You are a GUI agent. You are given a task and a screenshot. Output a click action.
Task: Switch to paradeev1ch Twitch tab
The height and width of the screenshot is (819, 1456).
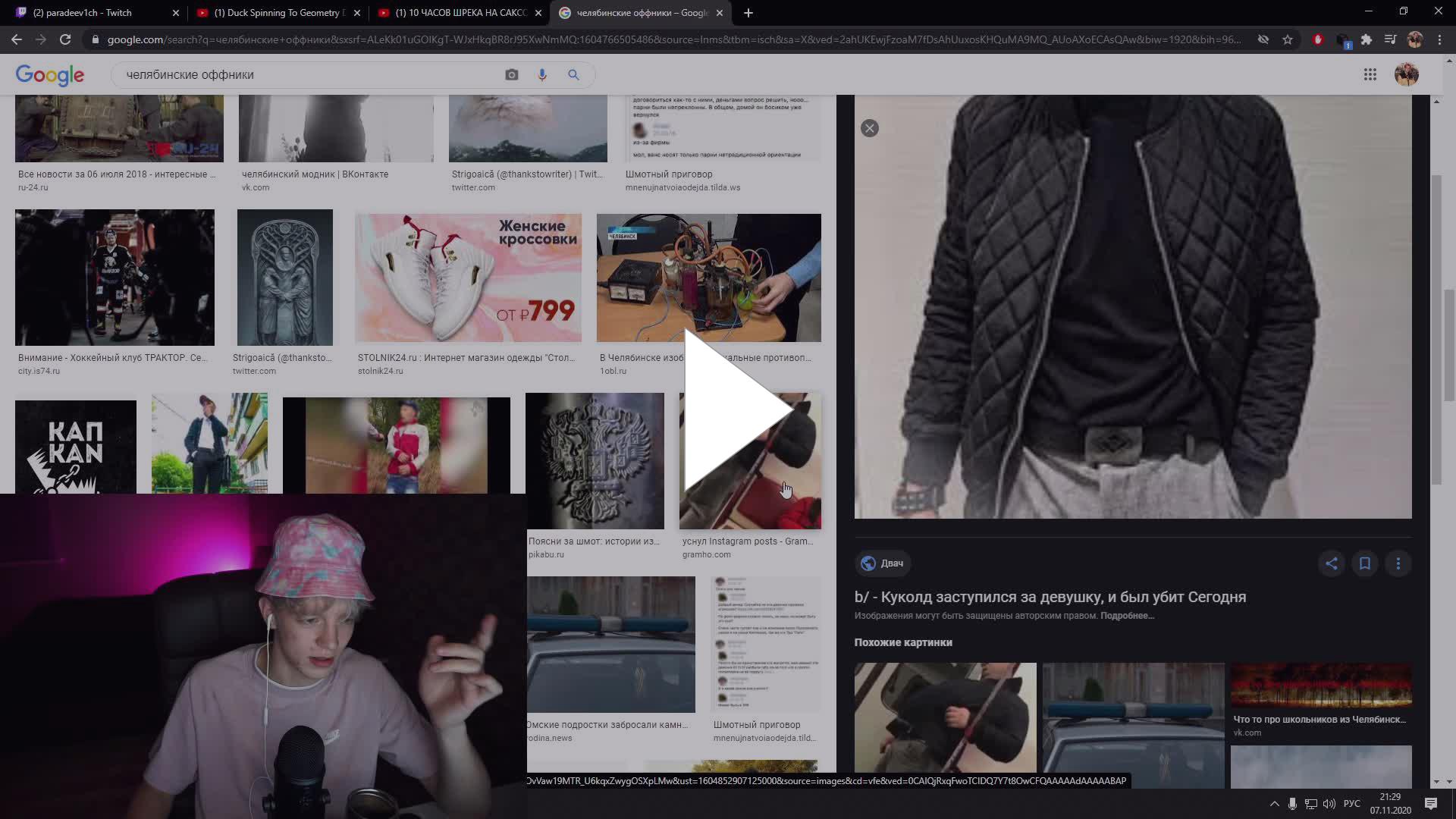[91, 13]
